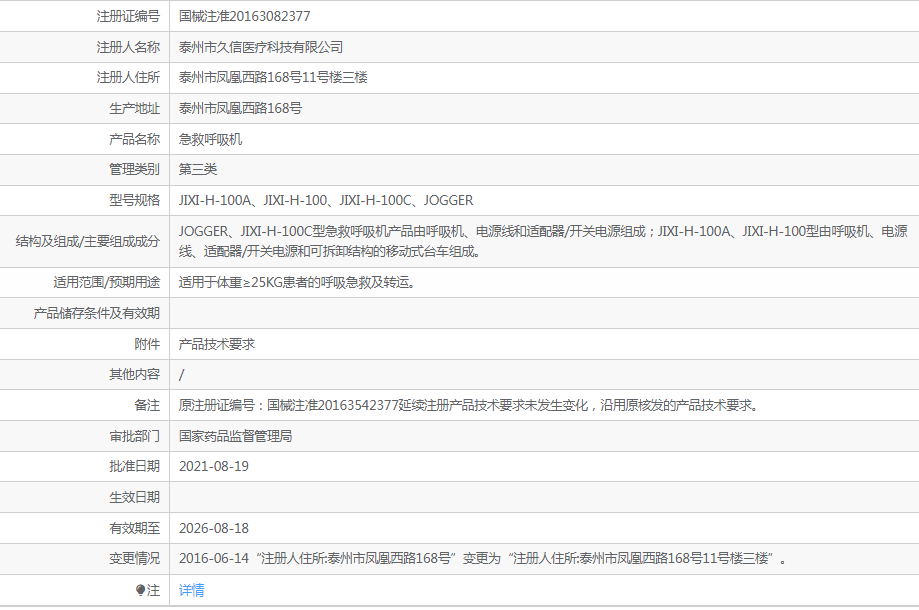Click the 备注 label
The height and width of the screenshot is (610, 919).
click(x=147, y=405)
